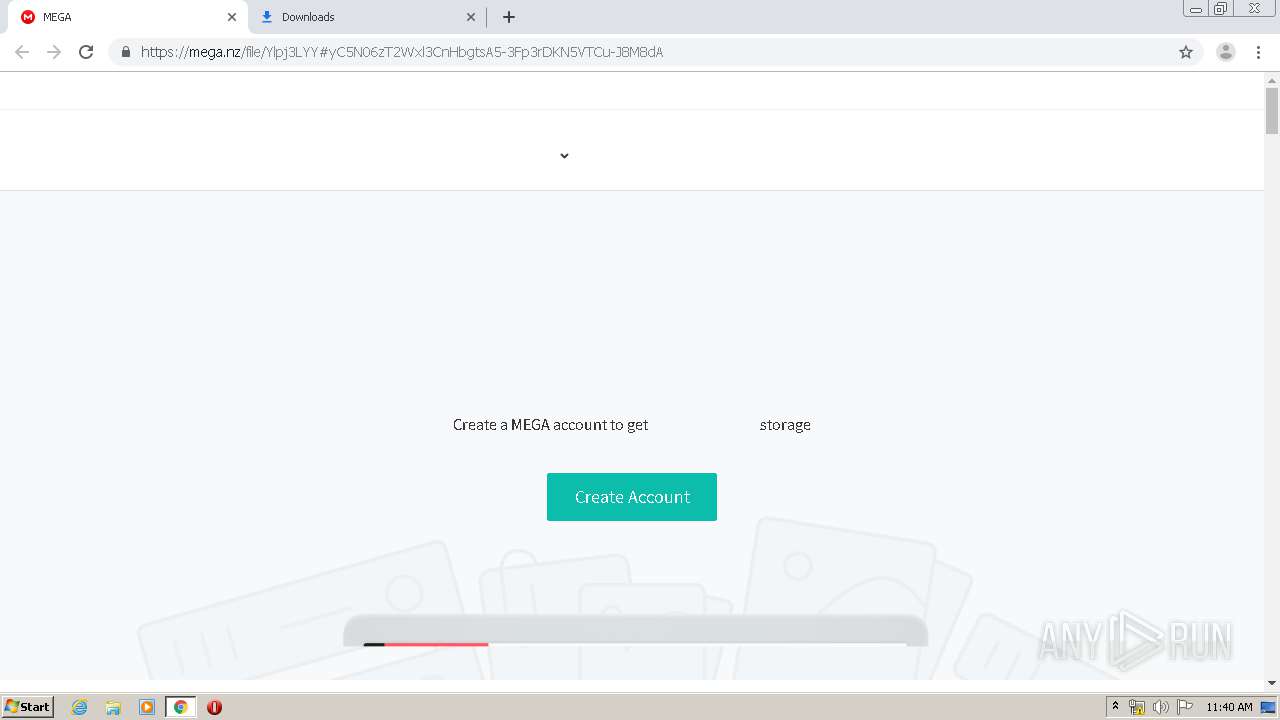Open network status tray icon
Viewport: 1280px width, 720px height.
pos(1137,707)
